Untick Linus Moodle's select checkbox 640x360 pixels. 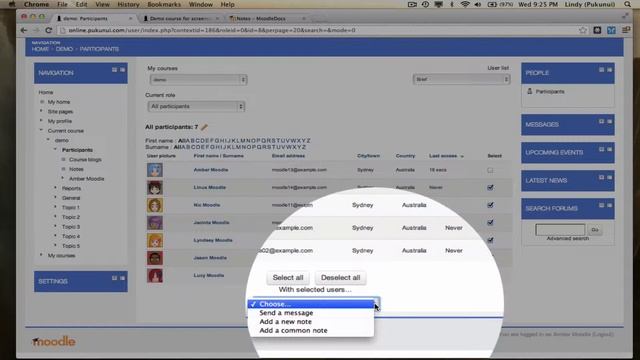pyautogui.click(x=490, y=188)
